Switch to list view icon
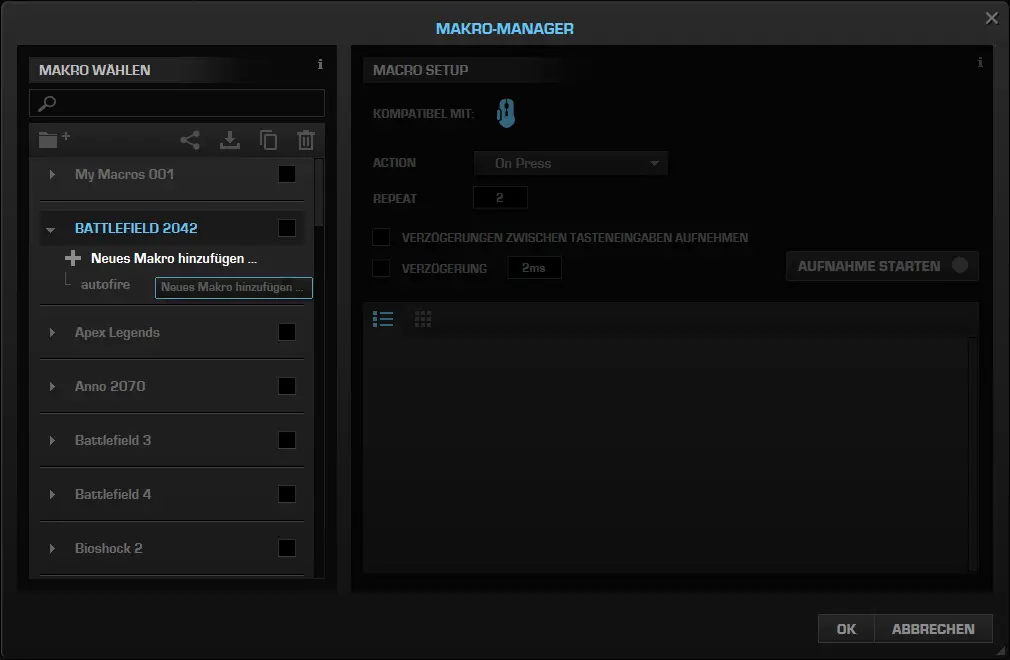 [x=383, y=319]
